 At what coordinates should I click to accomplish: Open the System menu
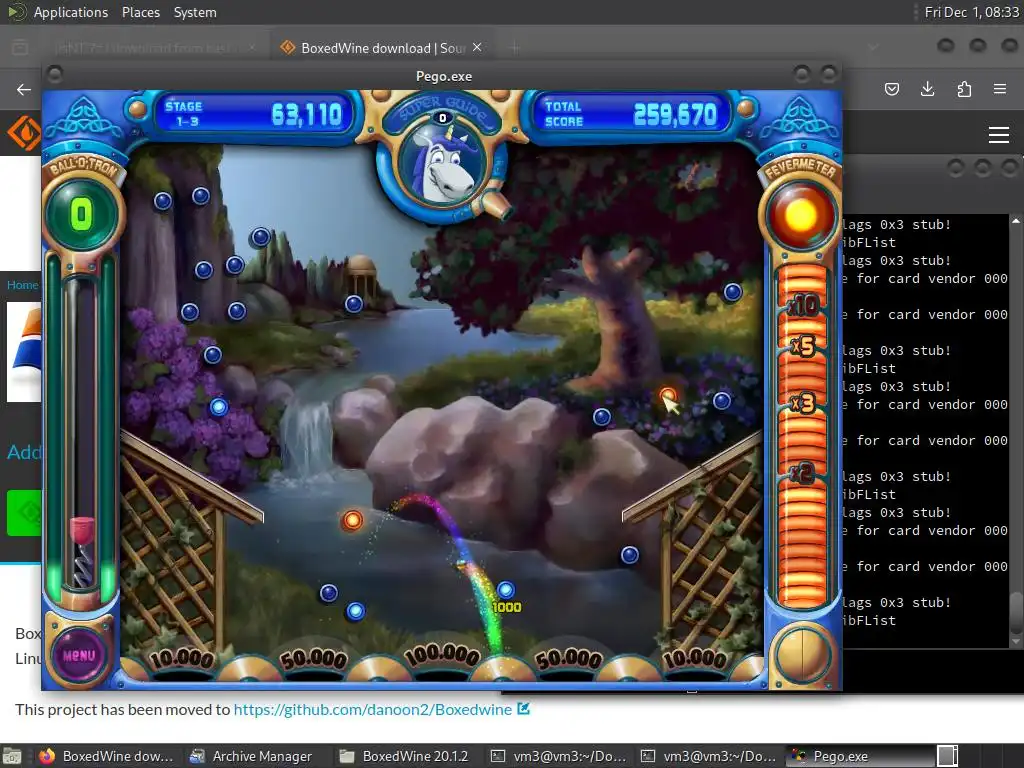195,12
